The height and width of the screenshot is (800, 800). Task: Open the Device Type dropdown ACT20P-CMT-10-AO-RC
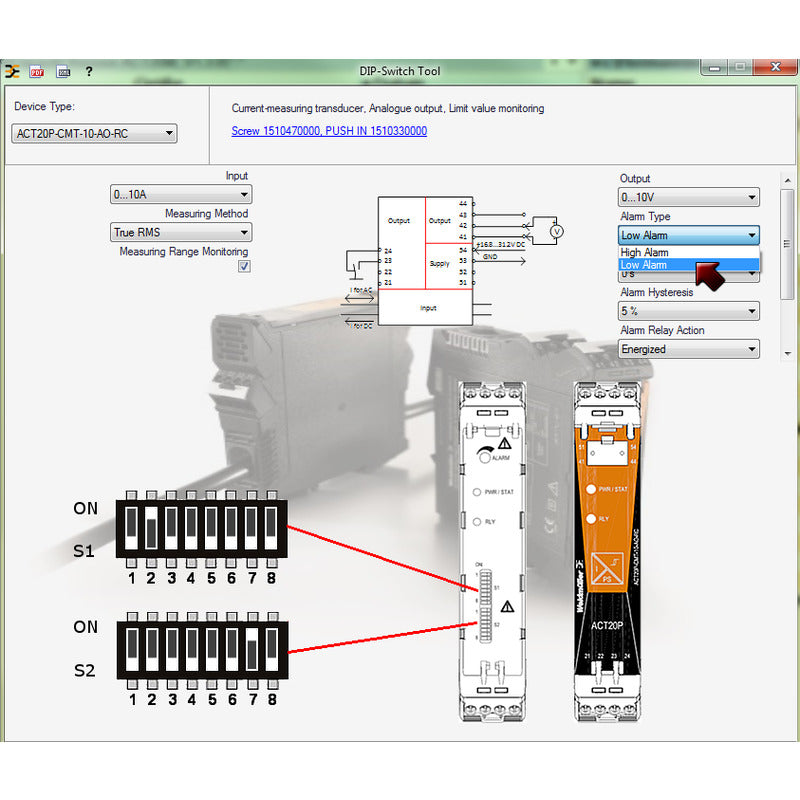coord(94,134)
